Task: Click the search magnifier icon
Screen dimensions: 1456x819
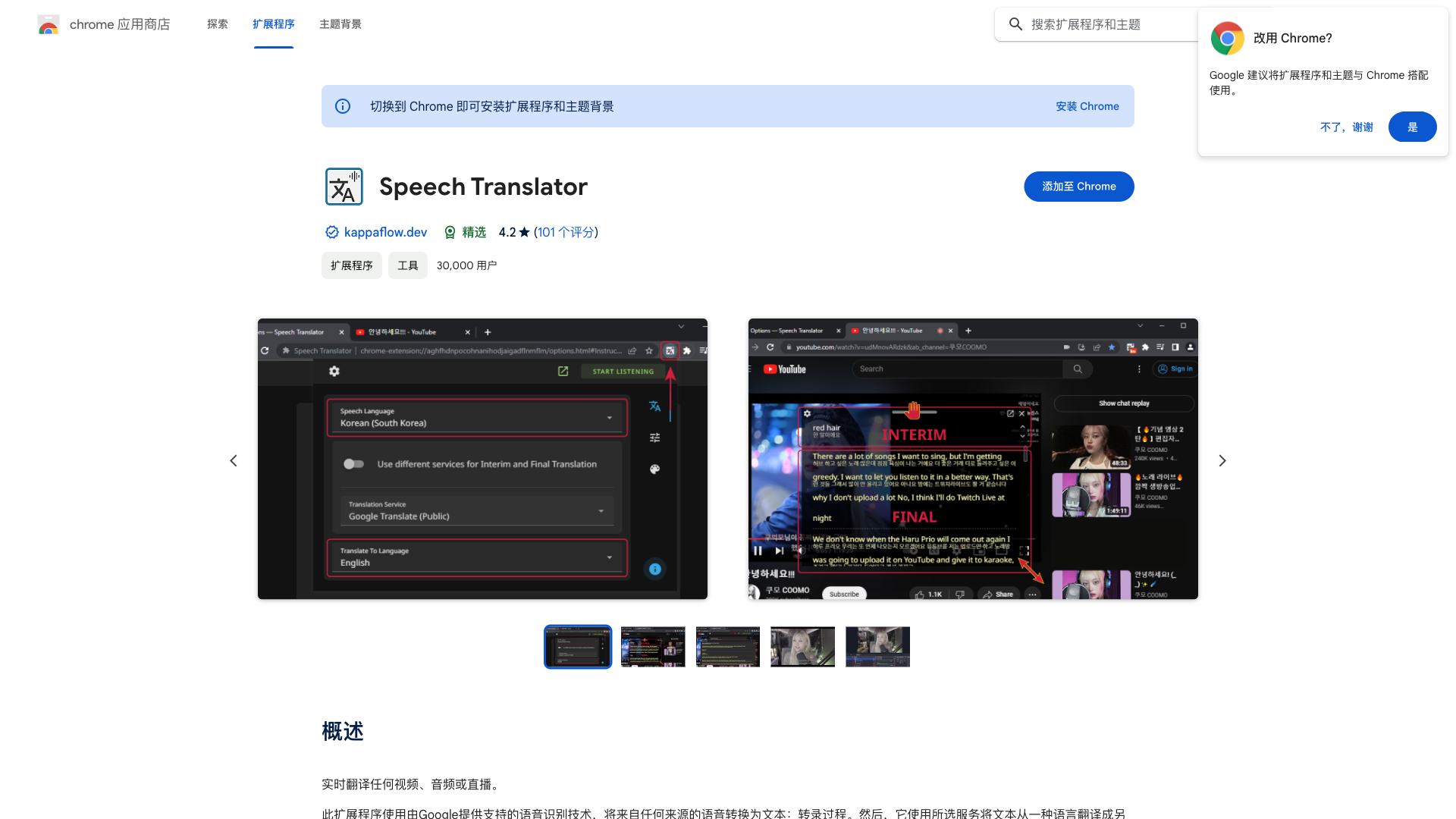Action: 1016,24
